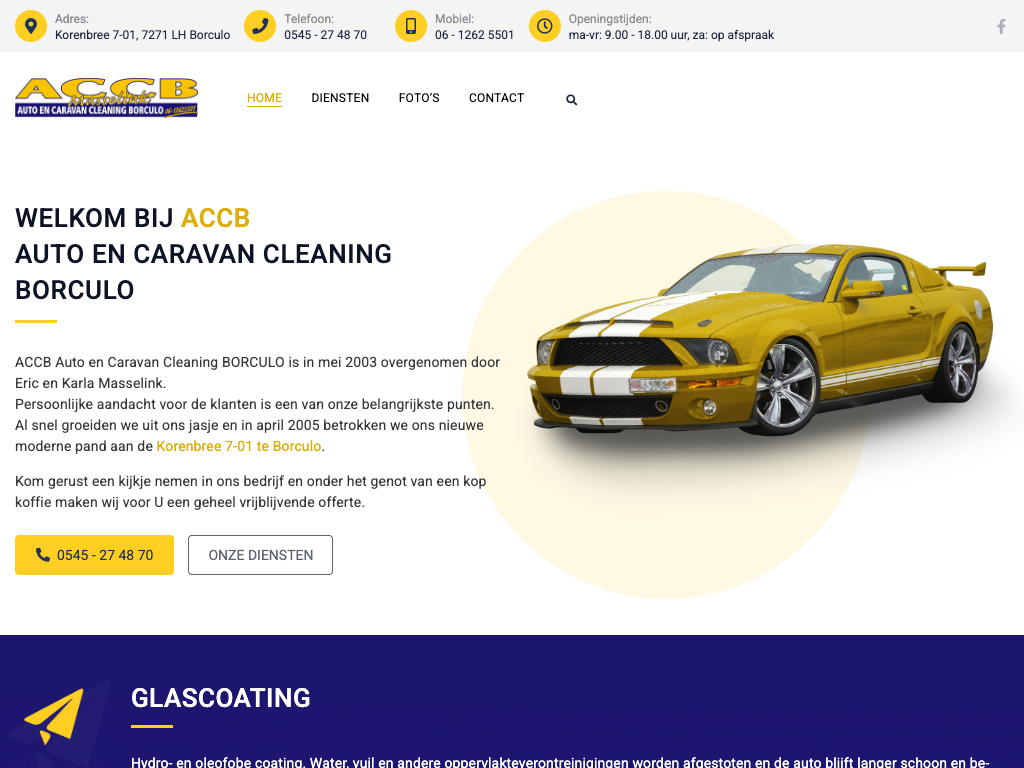Click the ACCB Masselink logo
1024x768 pixels.
pyautogui.click(x=106, y=98)
